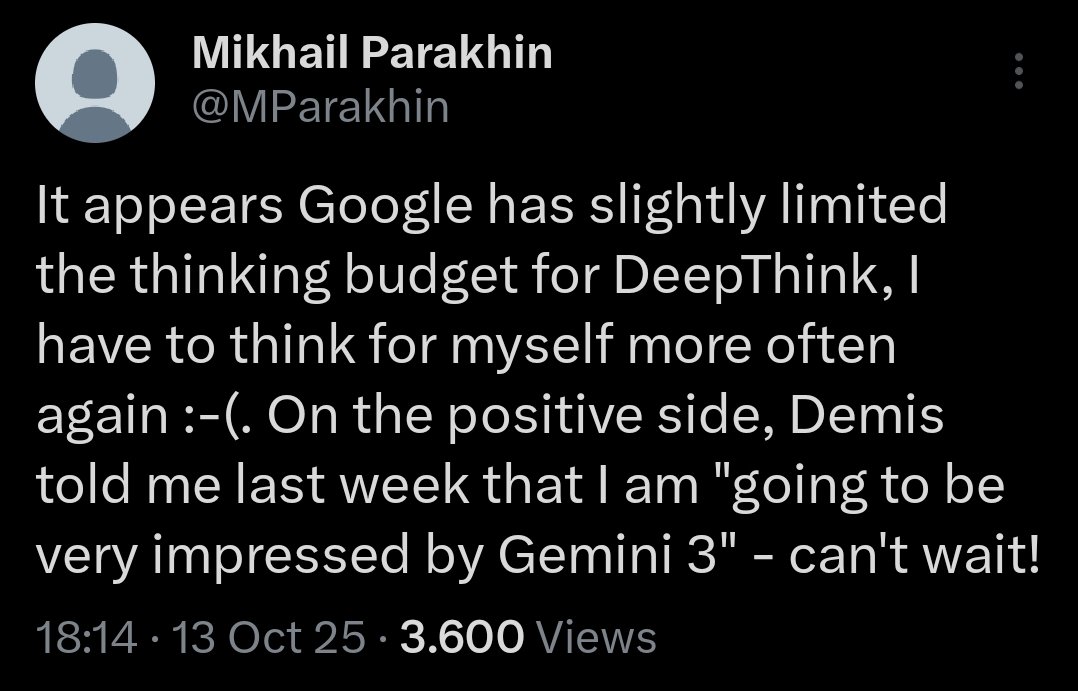Click the @MParakhin handle
The width and height of the screenshot is (1078, 691).
319,105
